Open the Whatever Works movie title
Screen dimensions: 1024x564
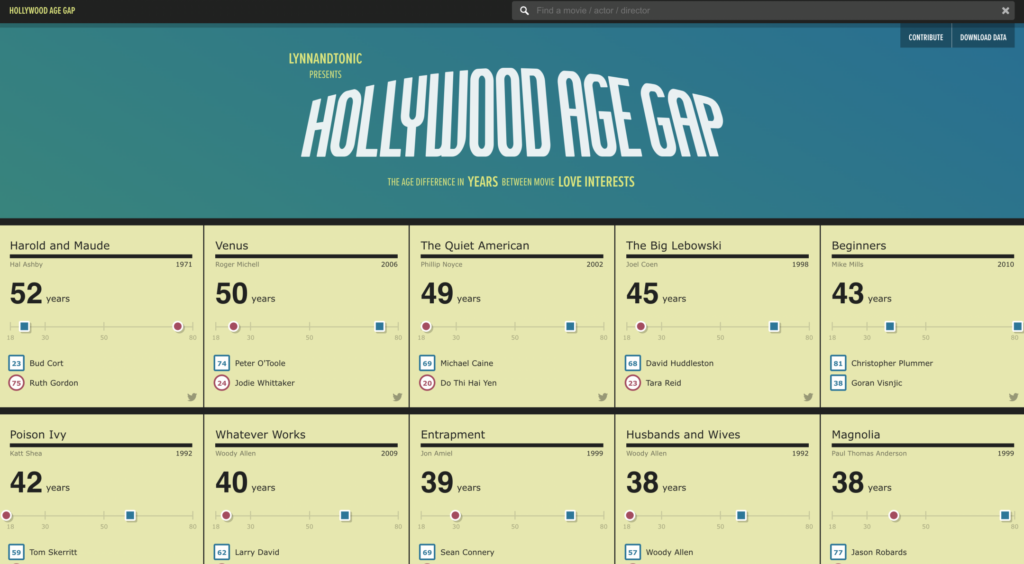pos(260,435)
